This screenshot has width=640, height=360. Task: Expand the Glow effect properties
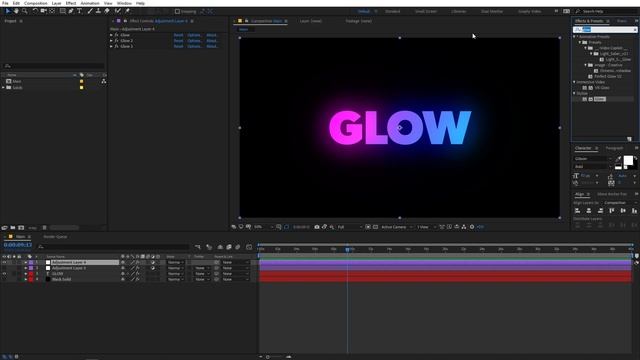coord(111,35)
